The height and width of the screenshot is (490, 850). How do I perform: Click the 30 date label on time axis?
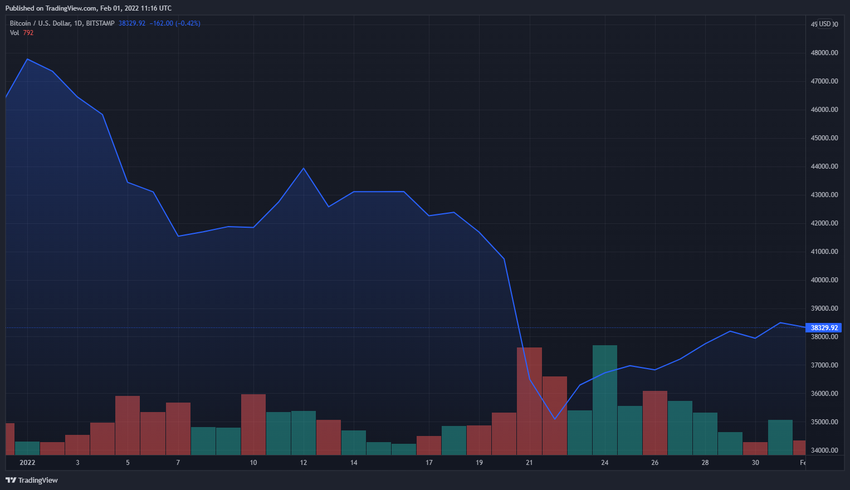point(755,463)
